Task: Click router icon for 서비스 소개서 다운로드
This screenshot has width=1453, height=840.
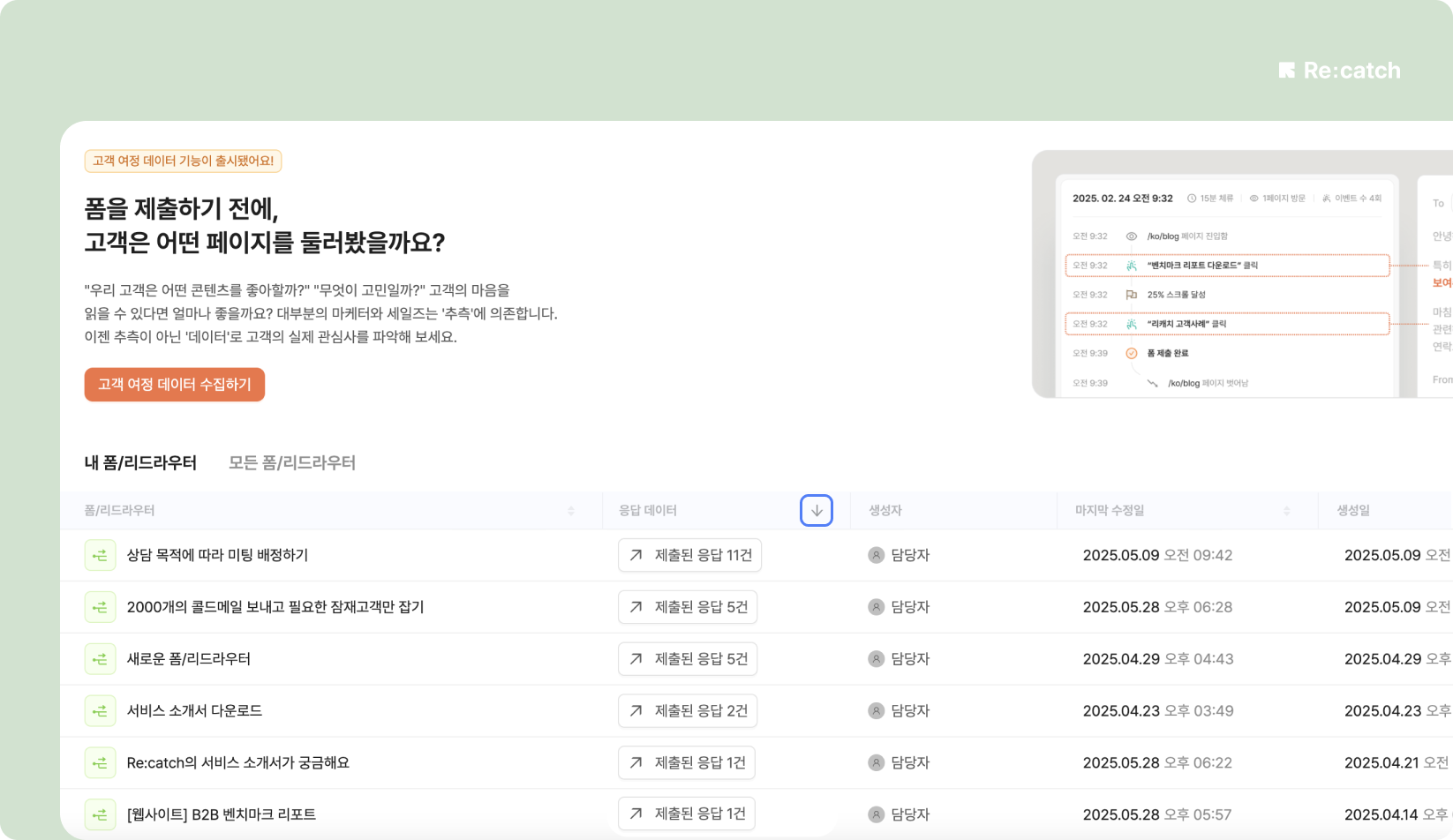Action: [x=100, y=711]
